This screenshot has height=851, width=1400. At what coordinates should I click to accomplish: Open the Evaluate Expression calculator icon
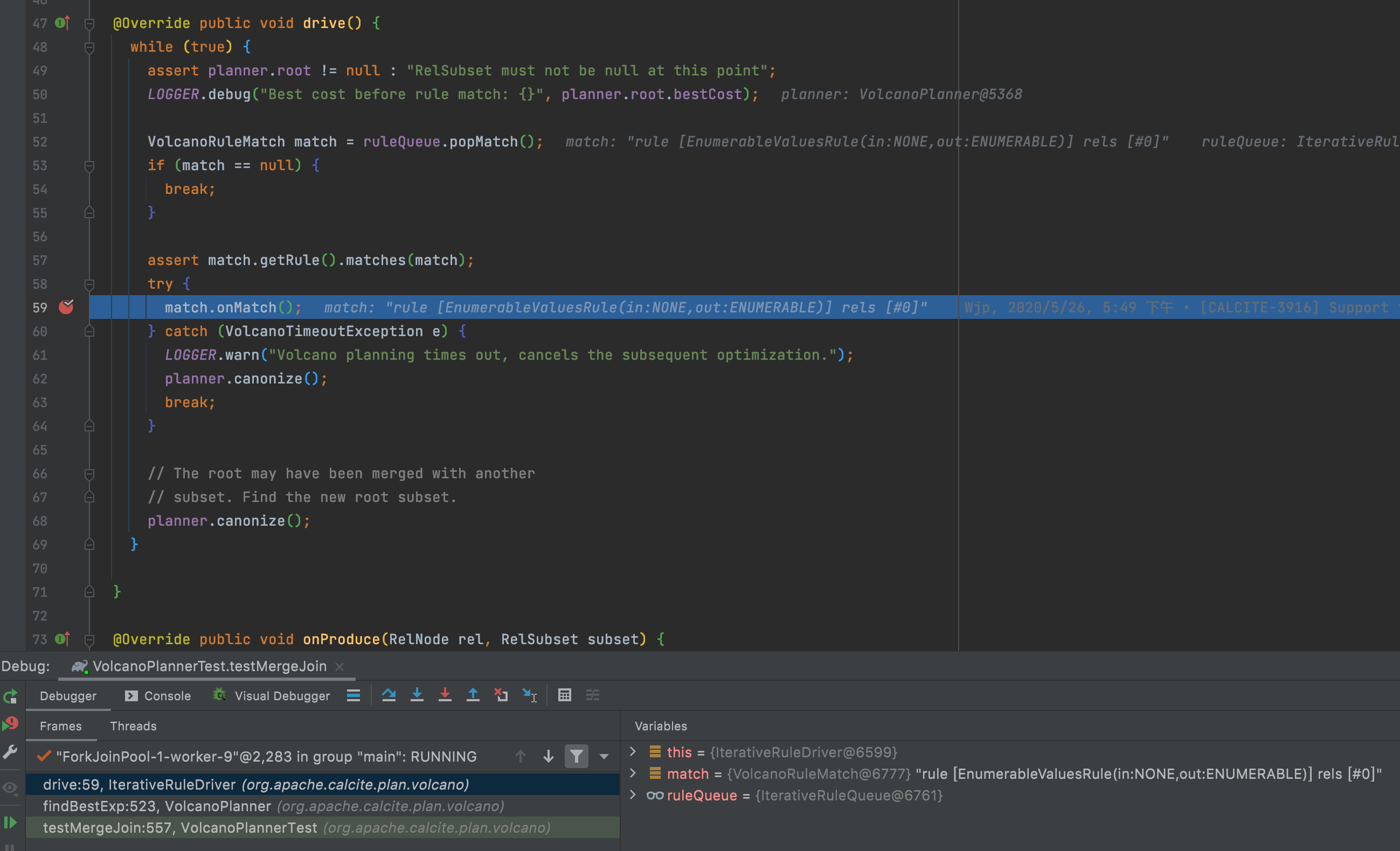[x=564, y=695]
